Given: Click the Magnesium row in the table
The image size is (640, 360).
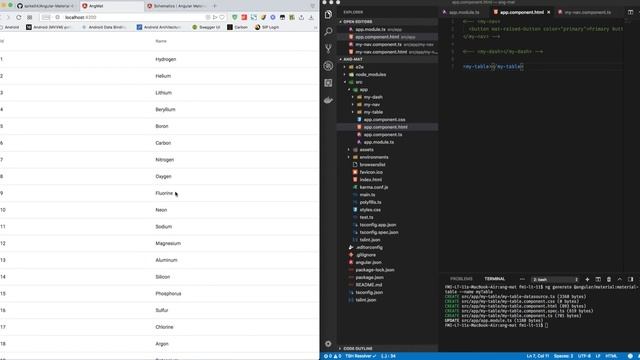Looking at the screenshot, I should pyautogui.click(x=159, y=243).
